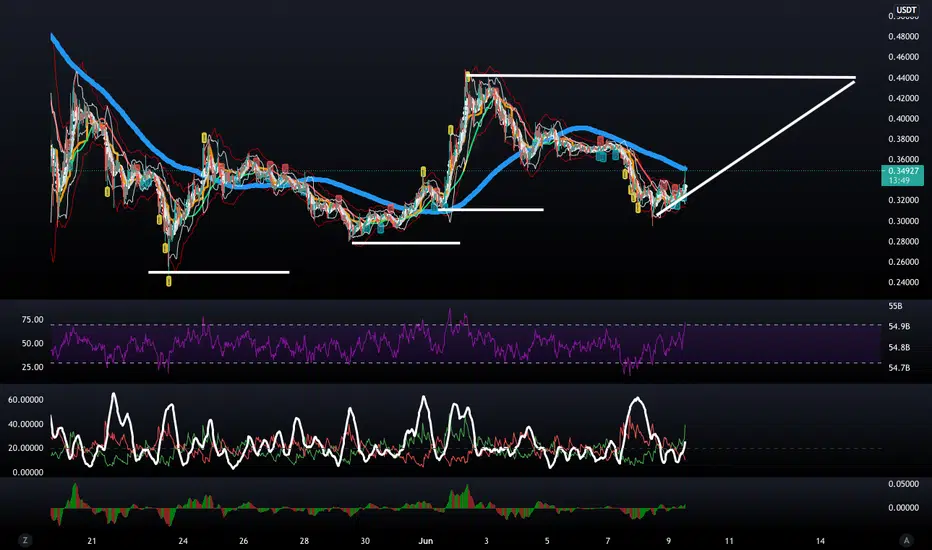Select the rising white trendline toward 0.44

tap(755, 148)
